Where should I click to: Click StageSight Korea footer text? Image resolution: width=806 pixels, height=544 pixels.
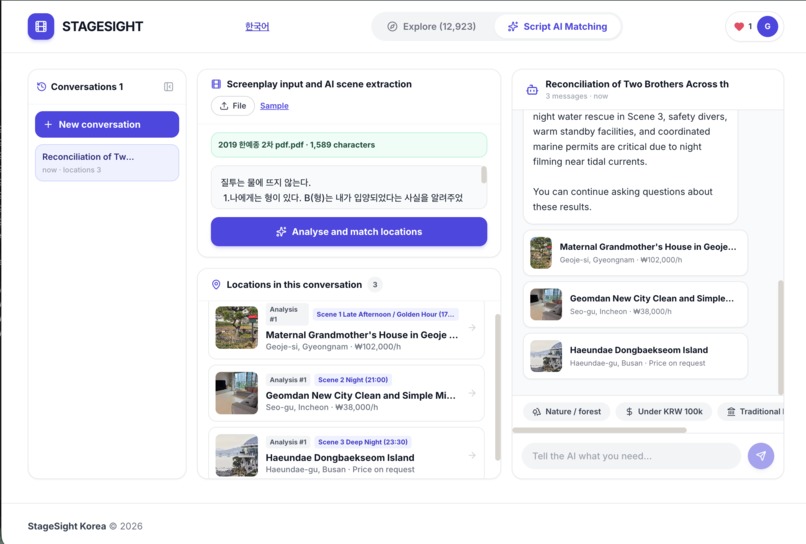click(x=67, y=526)
